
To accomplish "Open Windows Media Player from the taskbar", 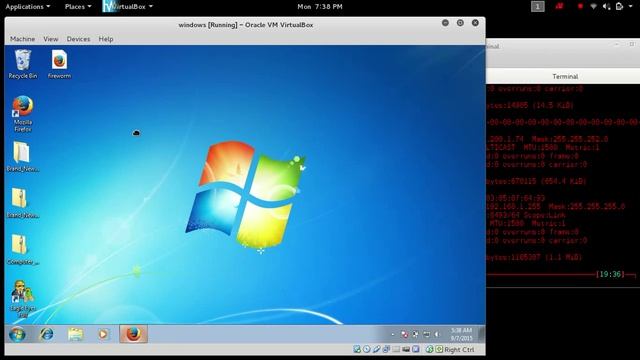I will tap(104, 334).
